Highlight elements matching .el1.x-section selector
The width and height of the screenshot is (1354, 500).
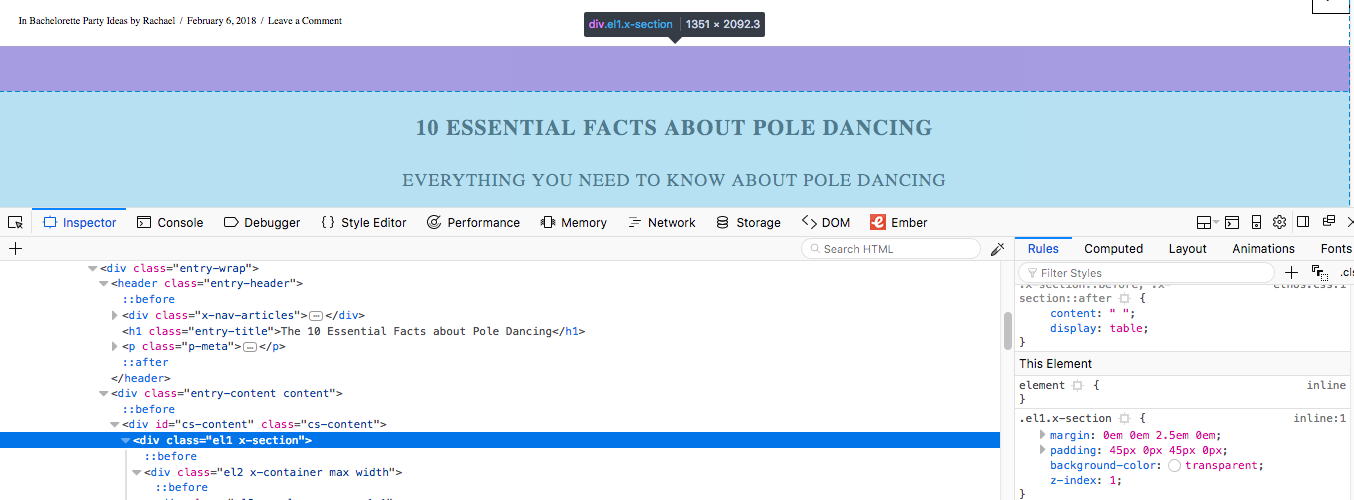coord(1123,418)
